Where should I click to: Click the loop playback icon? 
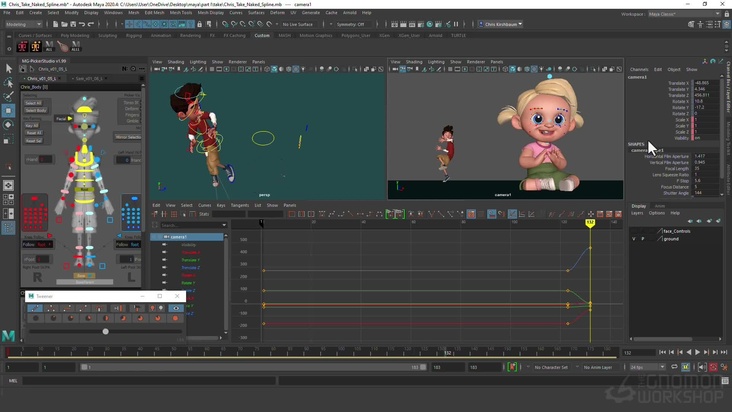point(674,367)
